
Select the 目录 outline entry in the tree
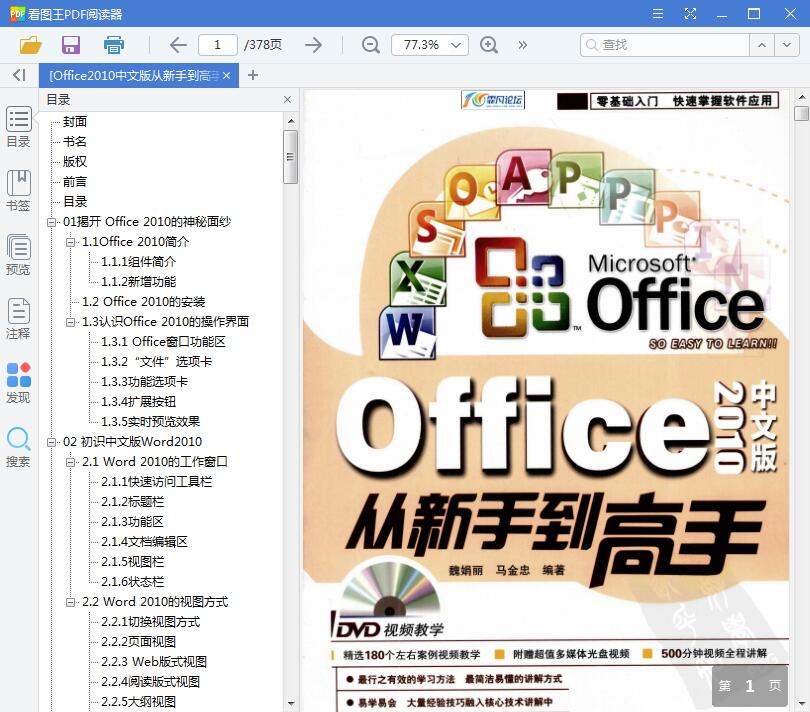[75, 202]
